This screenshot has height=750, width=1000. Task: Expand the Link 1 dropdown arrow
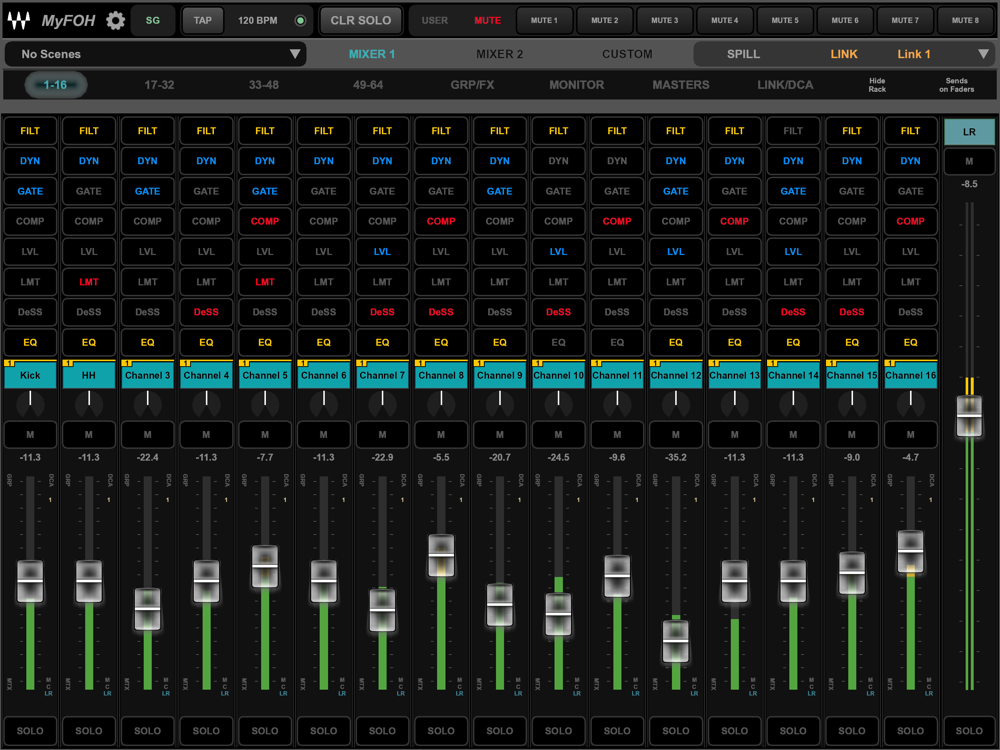(983, 54)
